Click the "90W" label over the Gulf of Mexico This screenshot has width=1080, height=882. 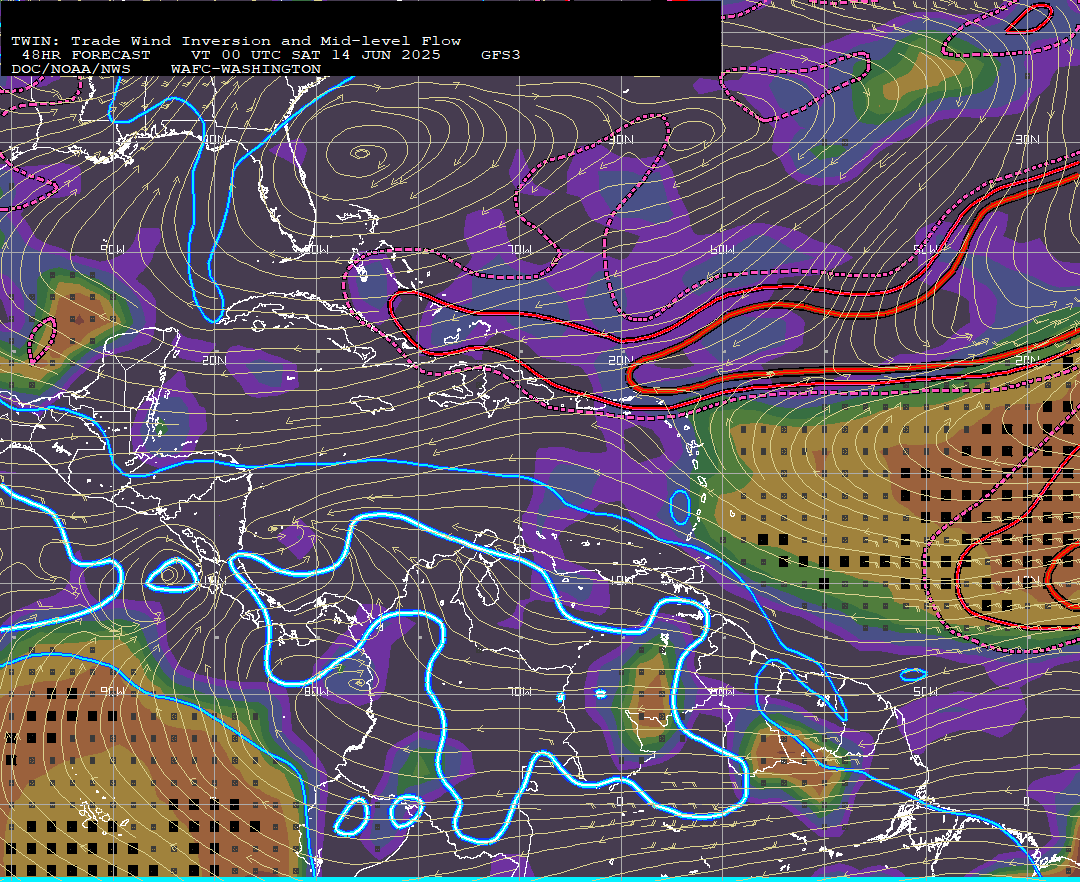(113, 249)
